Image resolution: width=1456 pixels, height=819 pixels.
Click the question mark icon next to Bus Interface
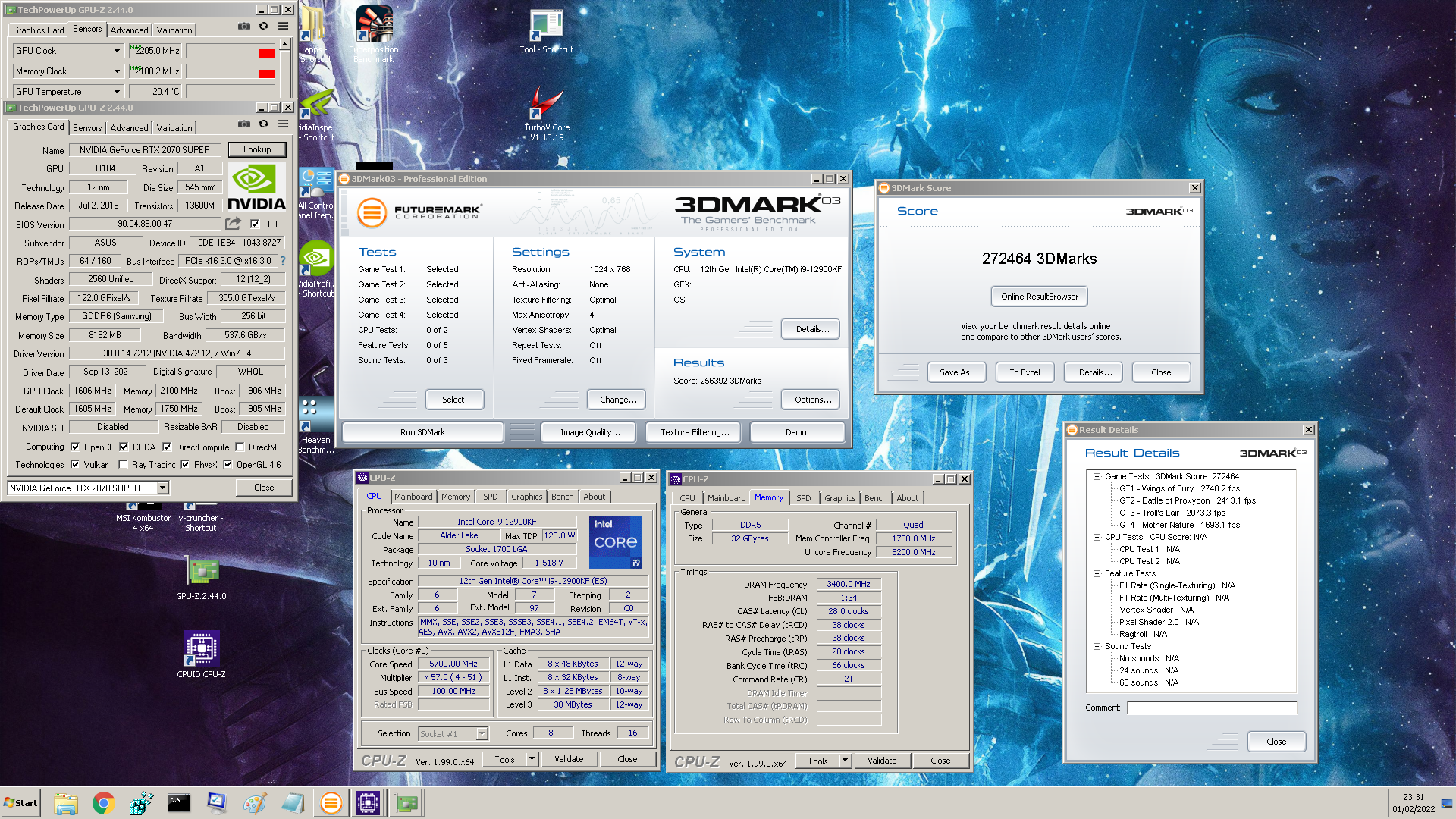[x=283, y=261]
